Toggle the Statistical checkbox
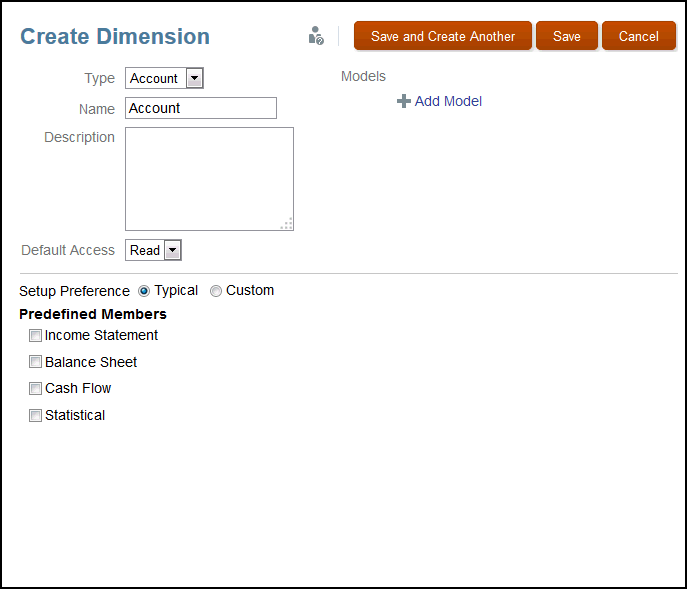 (35, 415)
